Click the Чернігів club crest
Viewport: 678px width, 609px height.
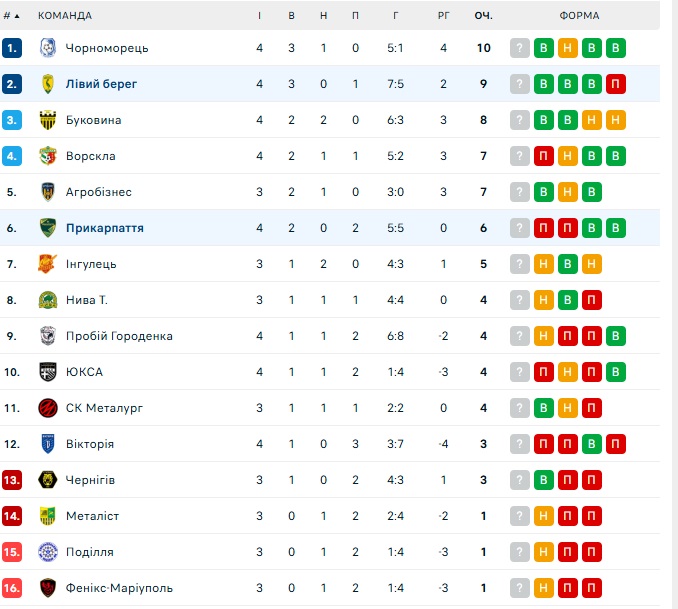point(48,480)
